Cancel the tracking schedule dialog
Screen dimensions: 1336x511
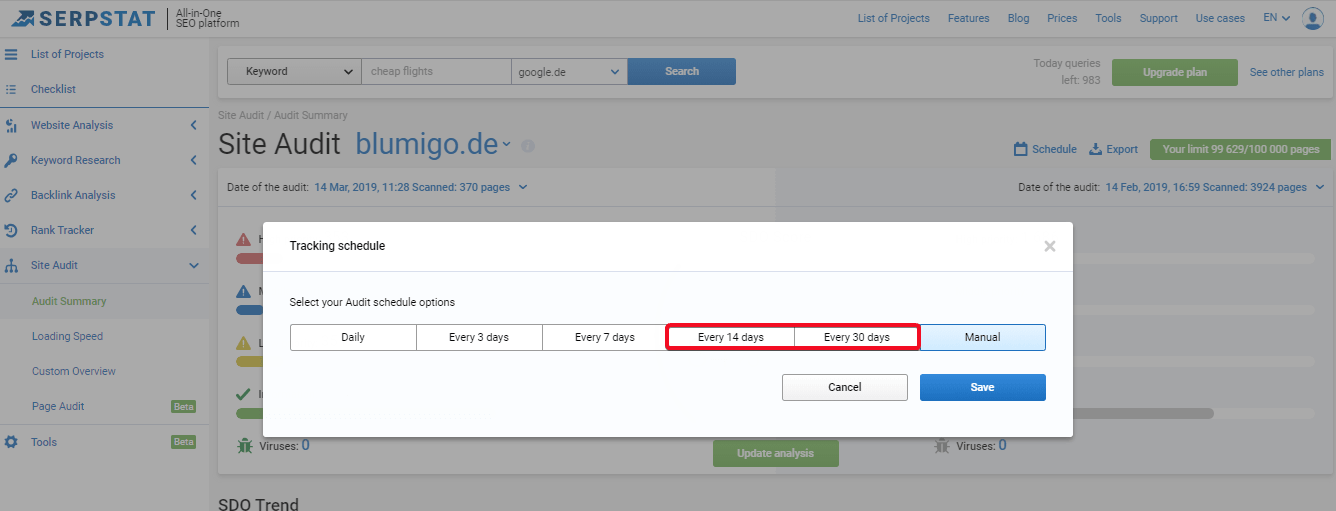(845, 387)
